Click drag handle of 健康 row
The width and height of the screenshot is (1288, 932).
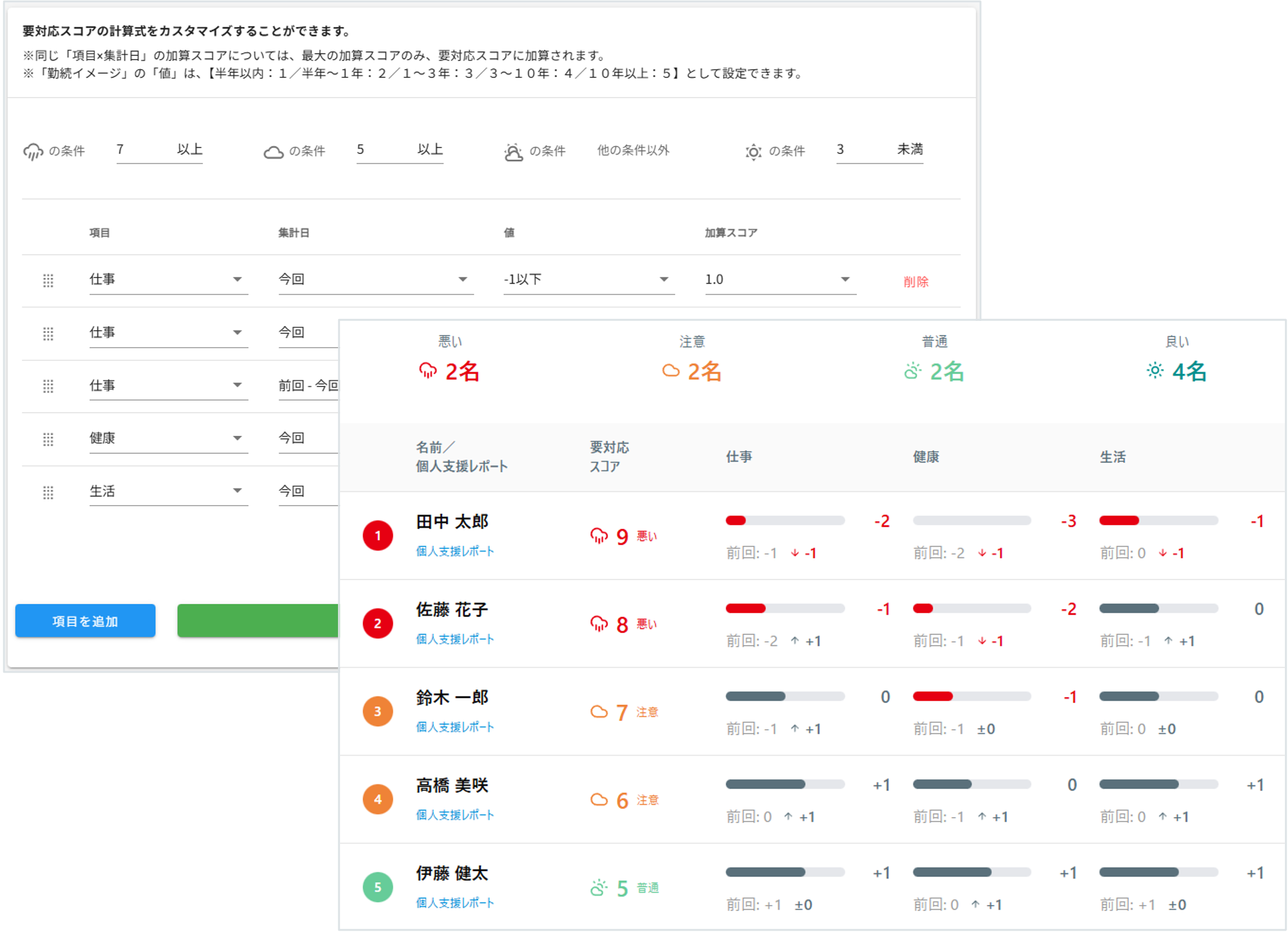click(x=48, y=439)
